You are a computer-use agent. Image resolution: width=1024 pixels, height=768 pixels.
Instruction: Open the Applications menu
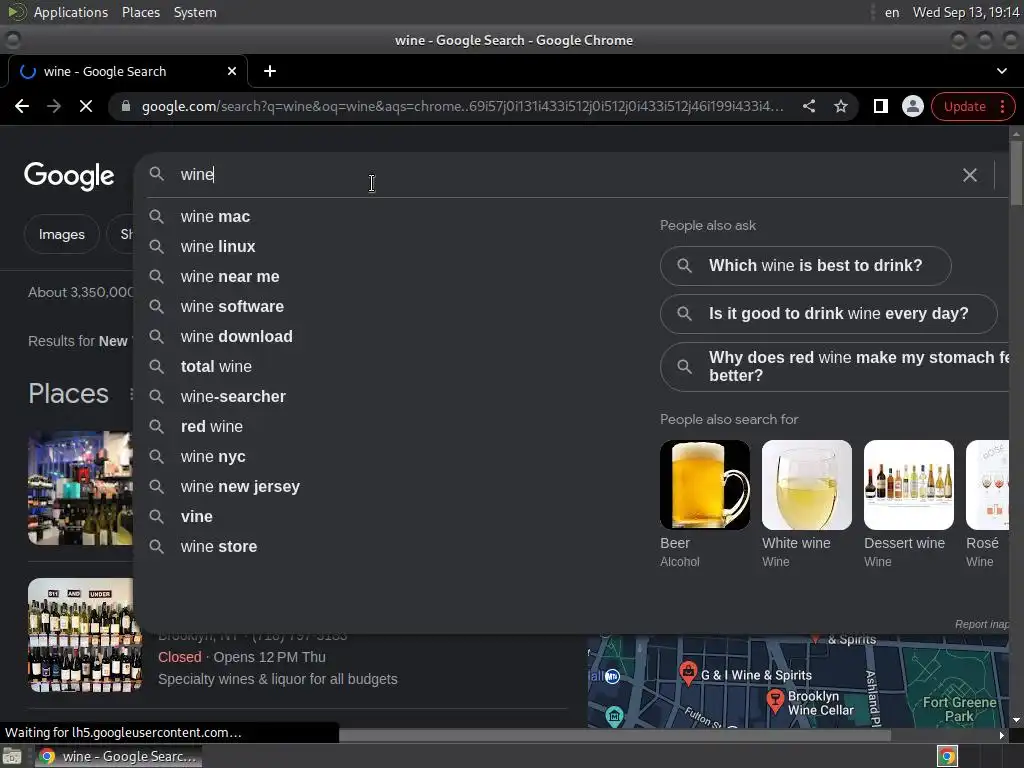(71, 12)
